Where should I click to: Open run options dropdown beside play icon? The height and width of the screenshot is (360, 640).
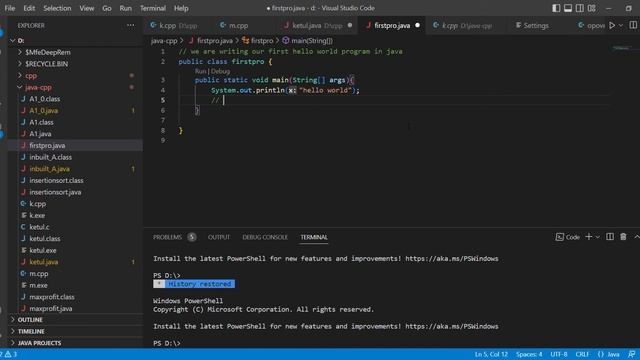620,25
